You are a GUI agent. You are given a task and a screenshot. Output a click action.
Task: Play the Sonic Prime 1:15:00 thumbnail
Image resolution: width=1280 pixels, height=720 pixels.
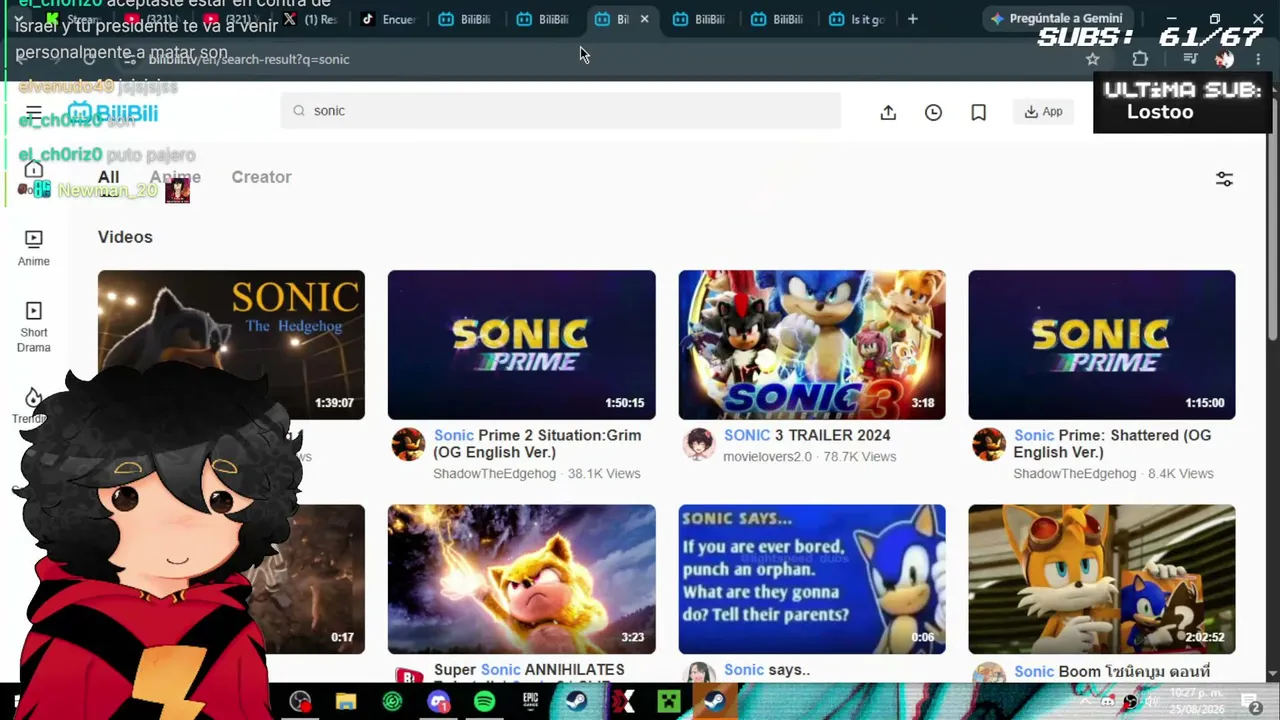(x=1102, y=345)
